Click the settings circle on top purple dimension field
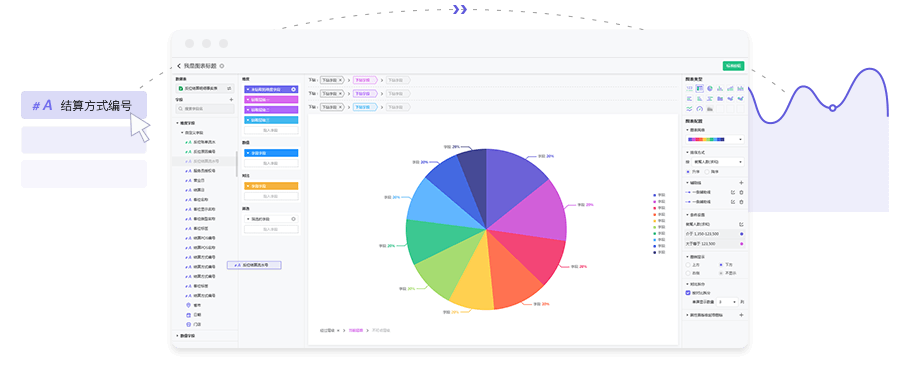The width and height of the screenshot is (920, 370). tap(293, 90)
